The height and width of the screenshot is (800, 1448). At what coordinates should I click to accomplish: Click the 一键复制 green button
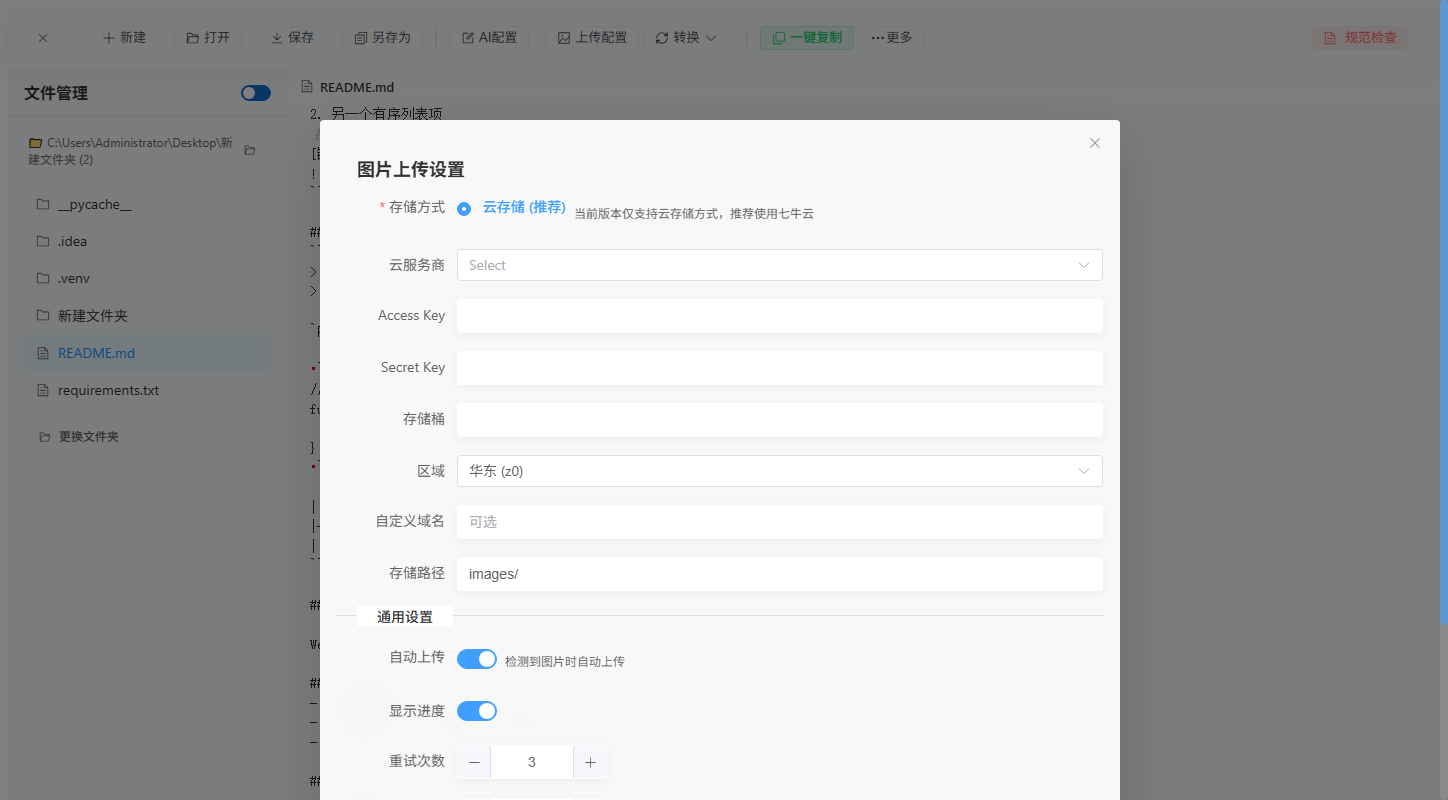(x=806, y=38)
